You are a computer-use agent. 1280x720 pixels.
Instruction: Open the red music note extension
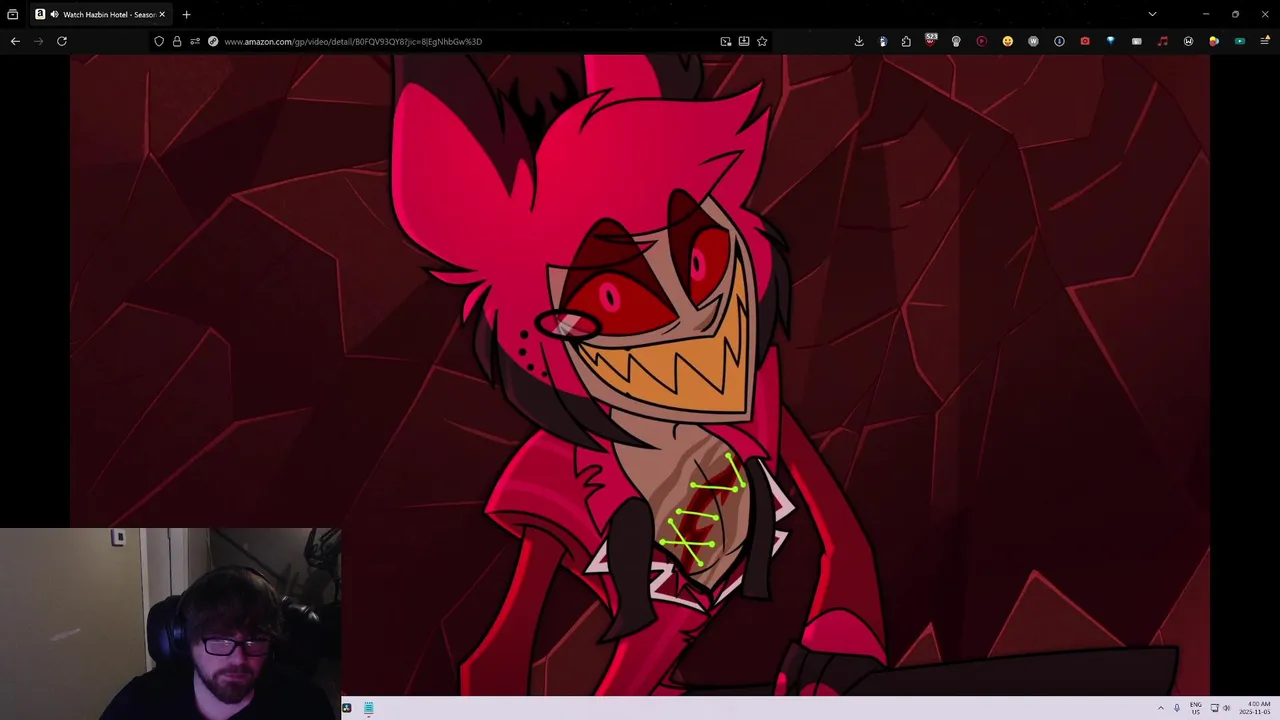pyautogui.click(x=1162, y=41)
